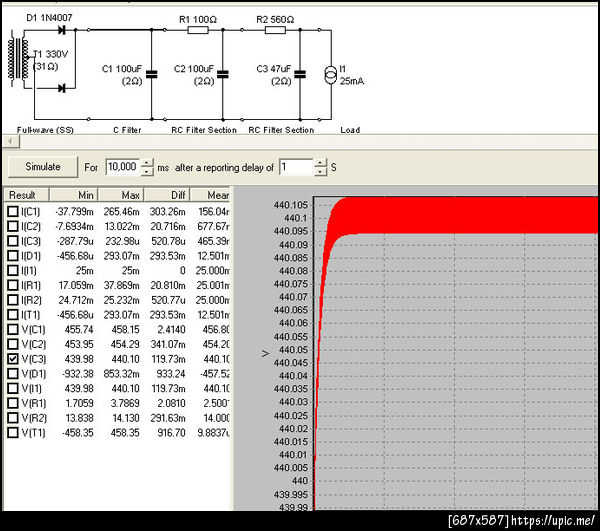
Task: Enable the I(D1) result checkbox
Action: (x=13, y=256)
